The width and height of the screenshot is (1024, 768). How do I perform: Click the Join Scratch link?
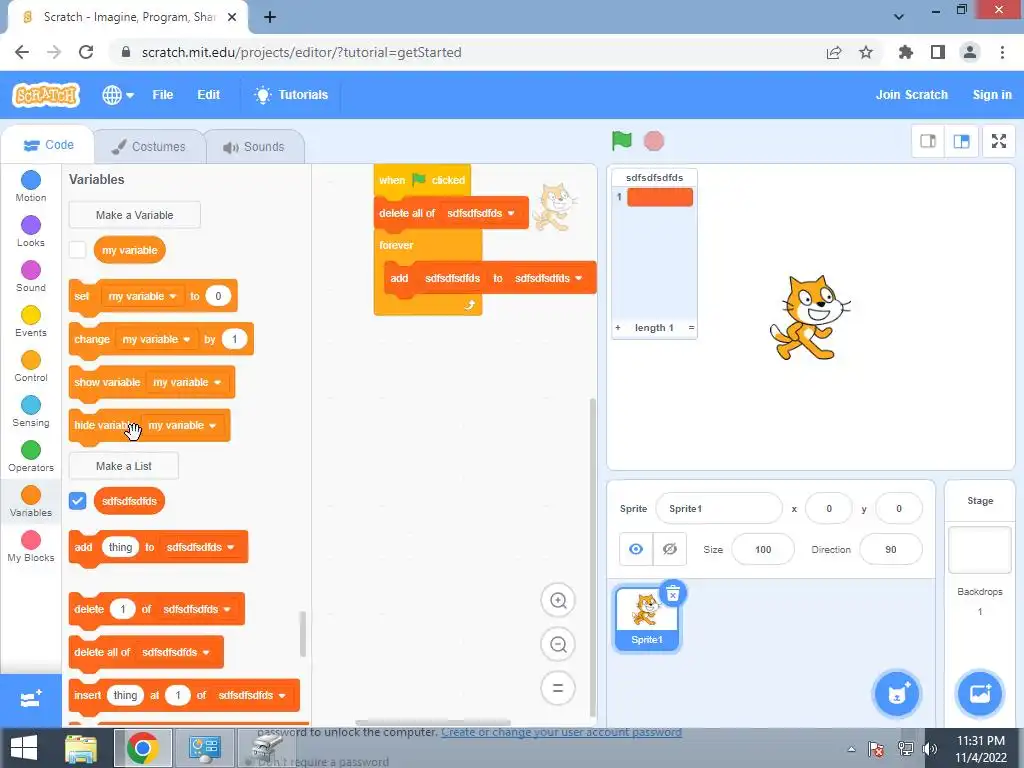click(911, 95)
